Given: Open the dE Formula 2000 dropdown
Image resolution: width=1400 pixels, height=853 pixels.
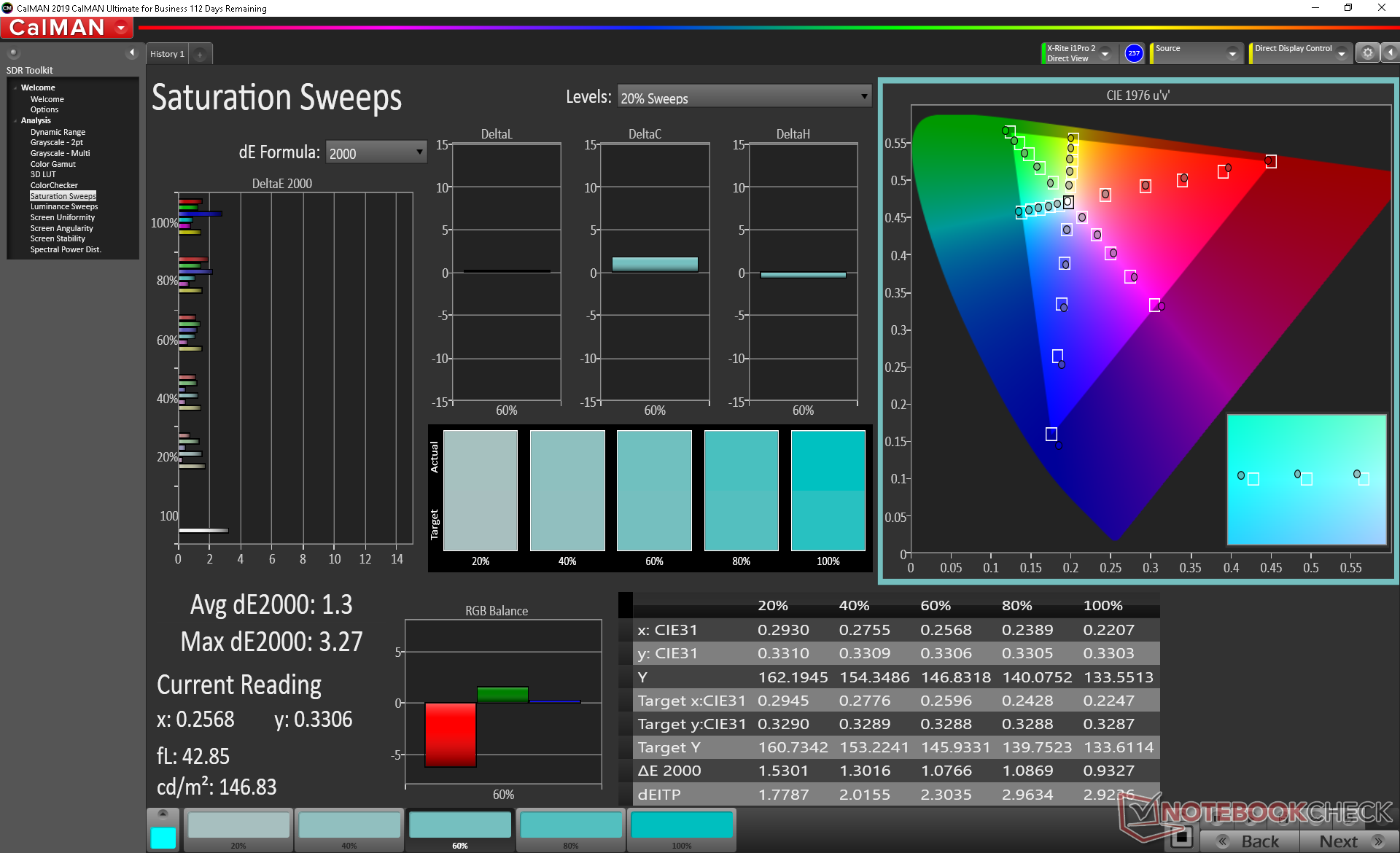Looking at the screenshot, I should (x=376, y=152).
